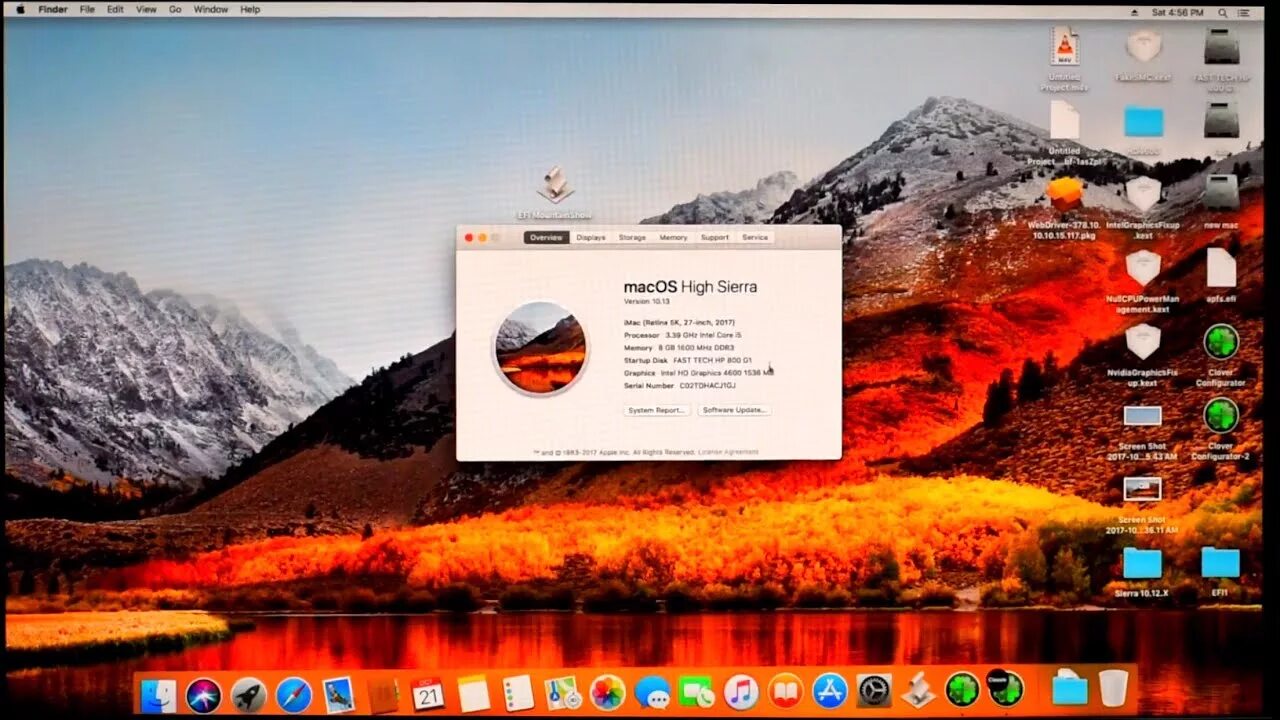Open EFI Mounter app icon in Dock

click(x=918, y=689)
